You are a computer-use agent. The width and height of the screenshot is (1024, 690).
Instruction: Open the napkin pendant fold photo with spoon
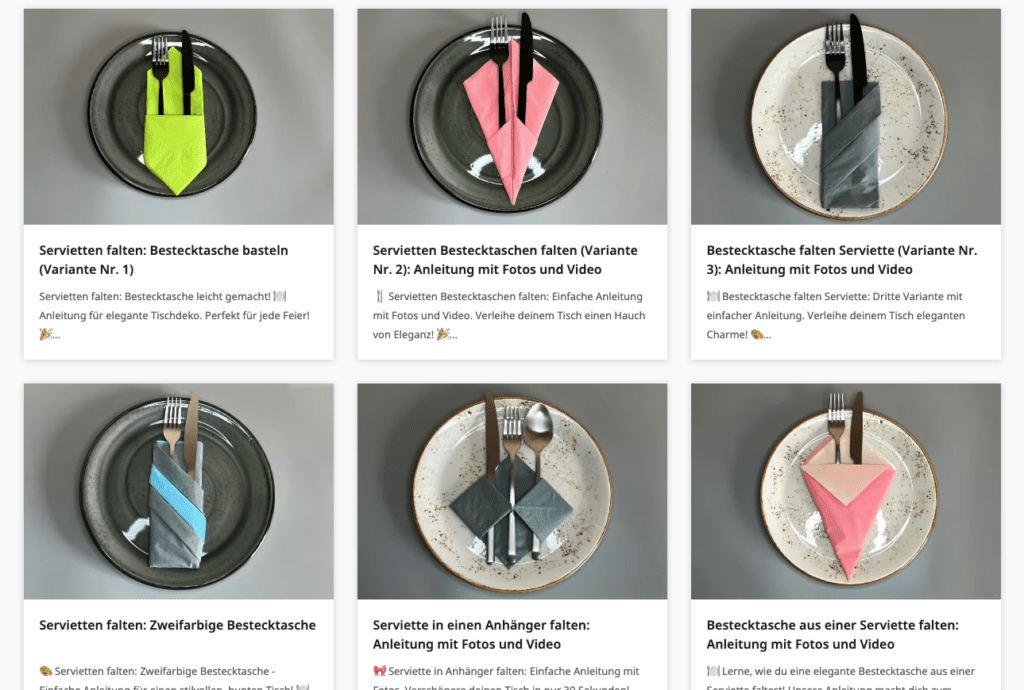[x=512, y=492]
